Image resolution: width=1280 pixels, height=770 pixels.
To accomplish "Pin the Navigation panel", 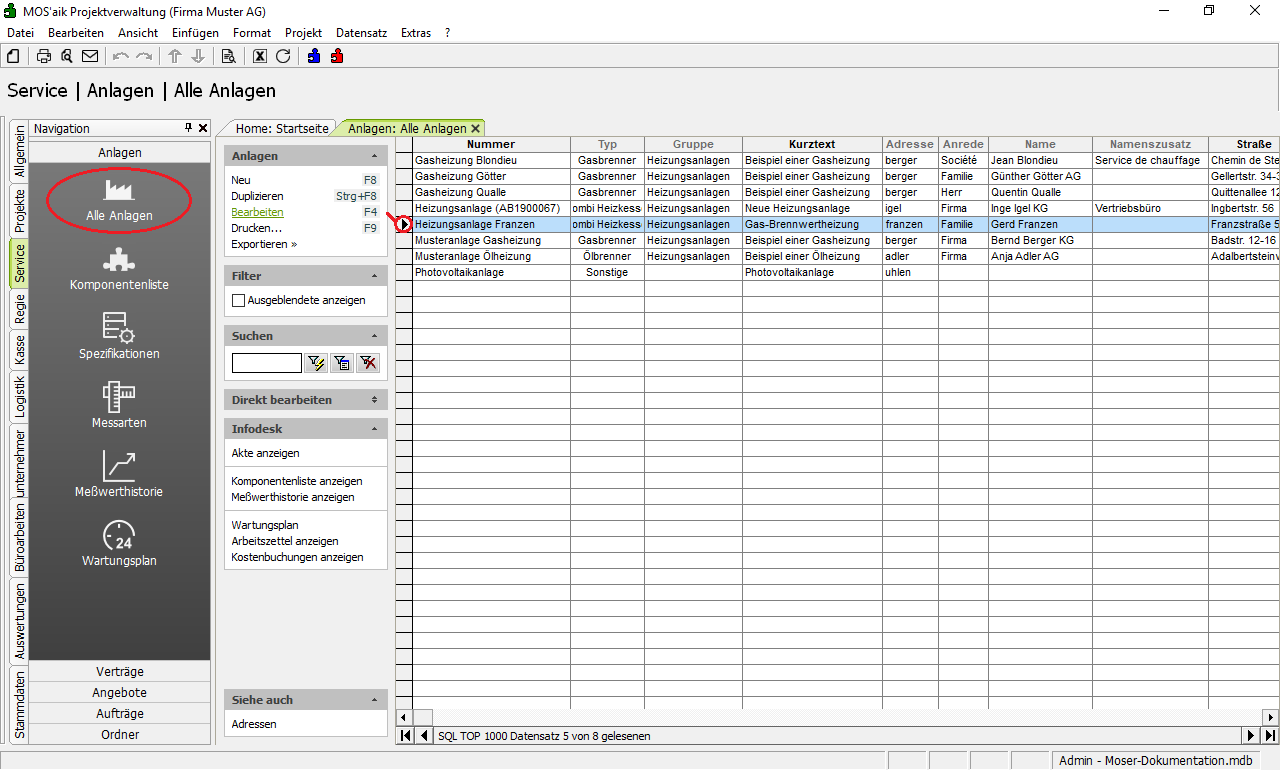I will tap(188, 128).
